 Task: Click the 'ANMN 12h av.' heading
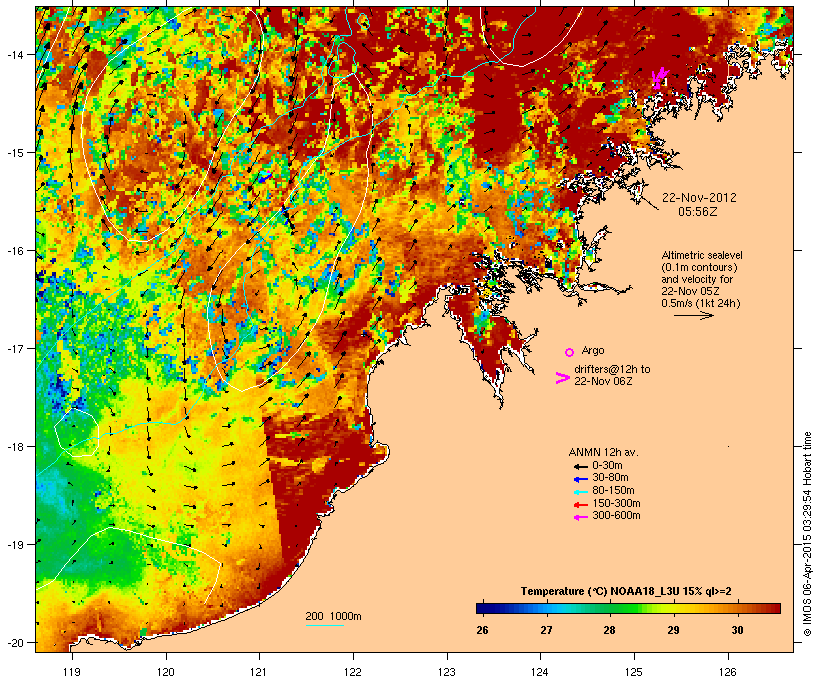click(603, 452)
